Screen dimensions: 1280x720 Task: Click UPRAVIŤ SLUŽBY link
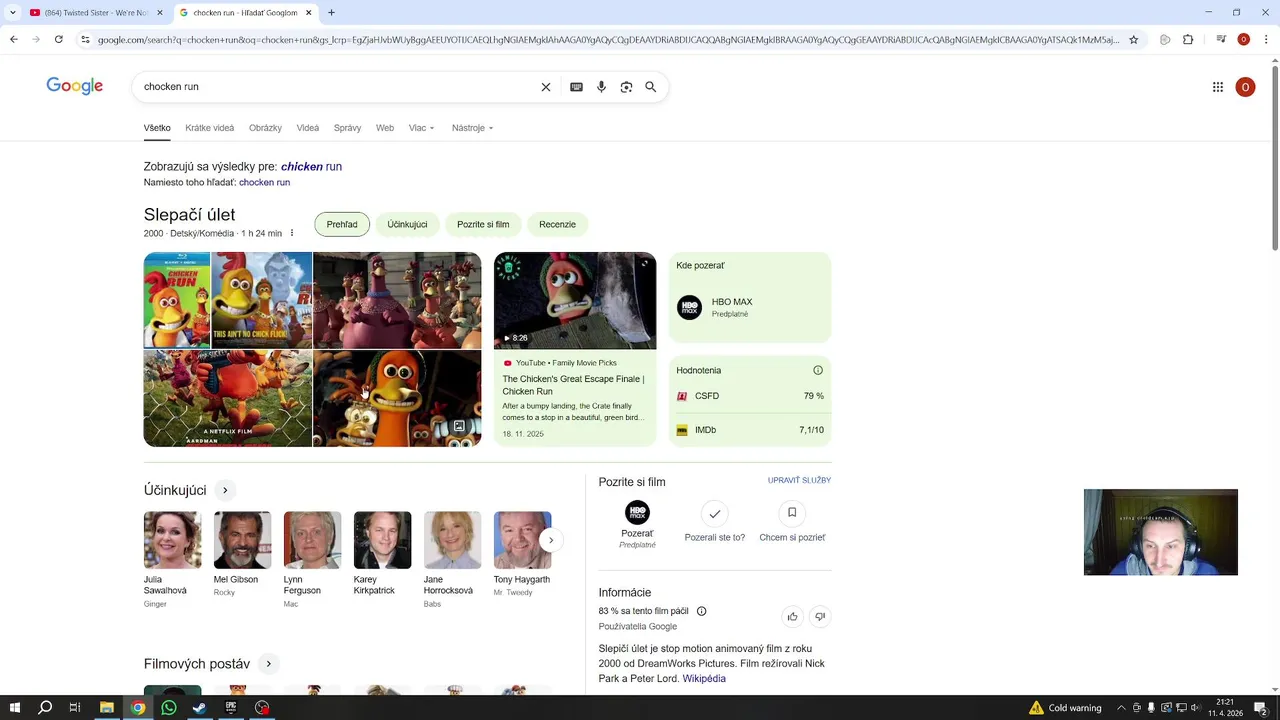click(x=799, y=480)
